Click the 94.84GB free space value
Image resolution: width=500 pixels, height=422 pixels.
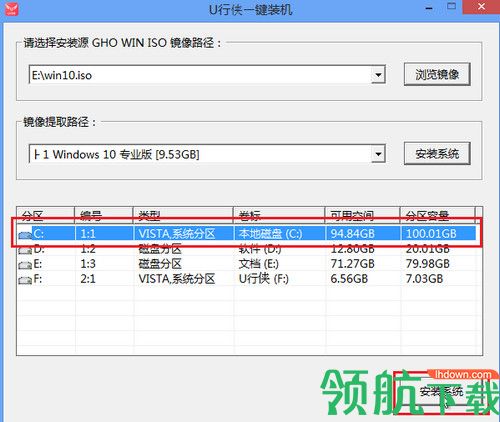click(x=352, y=234)
